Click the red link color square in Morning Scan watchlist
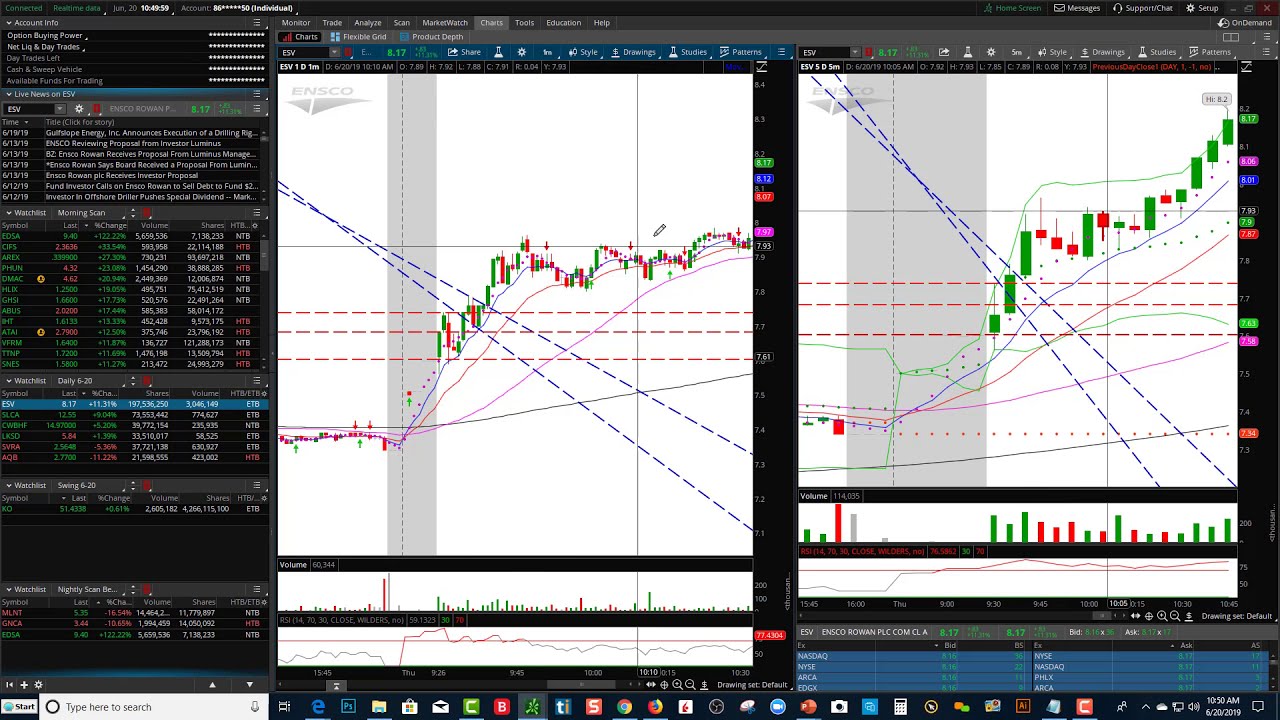 pos(146,213)
